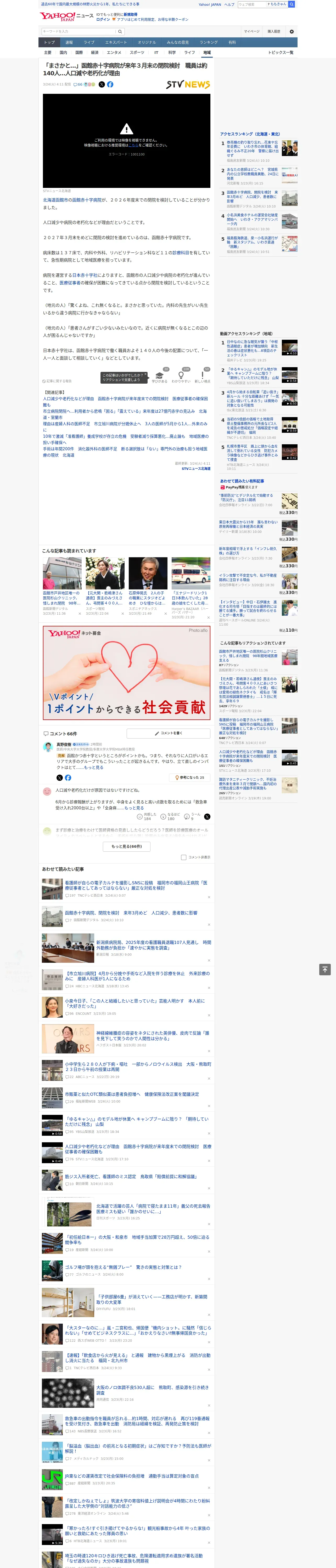The height and width of the screenshot is (1568, 336).
Task: Click the magnifier icon in the web search box
Action: pyautogui.click(x=292, y=4)
